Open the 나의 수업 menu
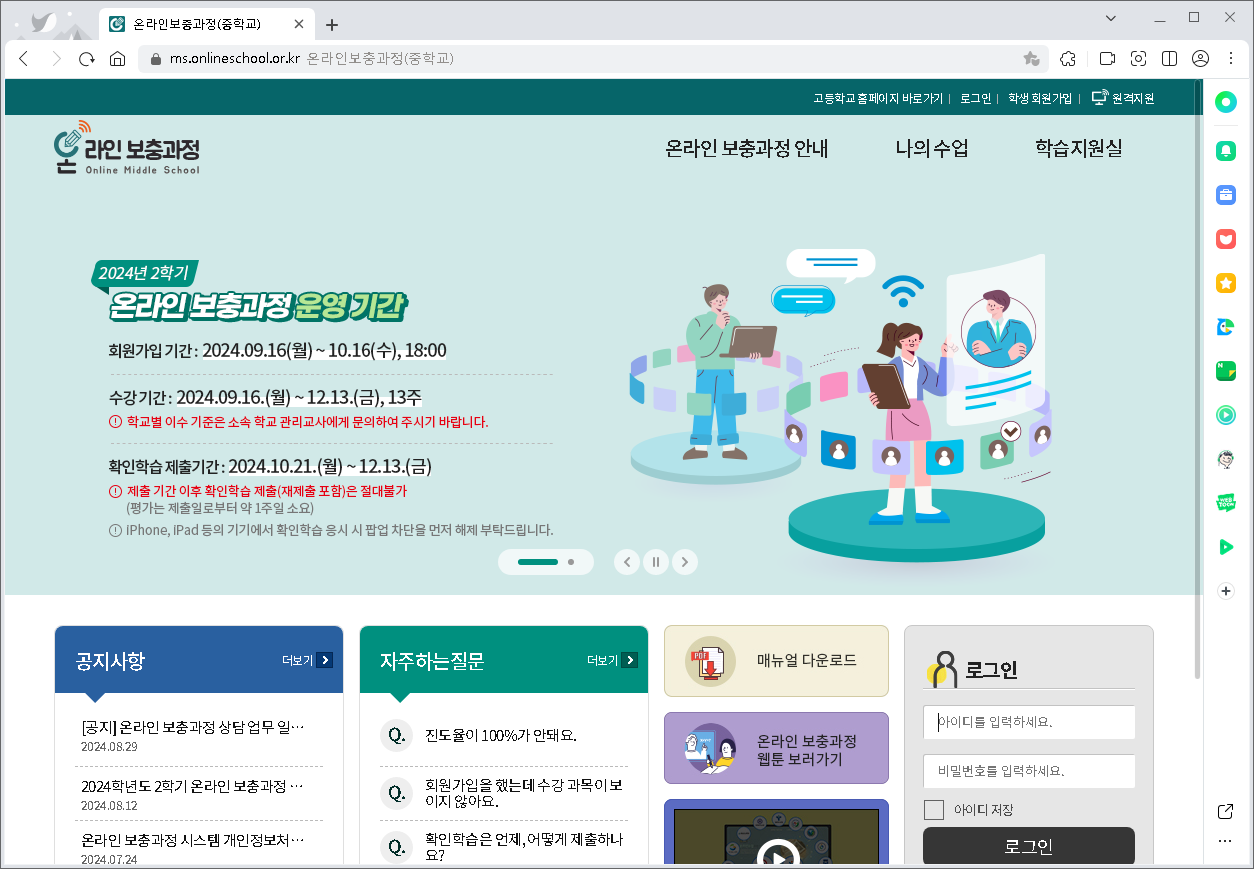1254x869 pixels. tap(930, 149)
